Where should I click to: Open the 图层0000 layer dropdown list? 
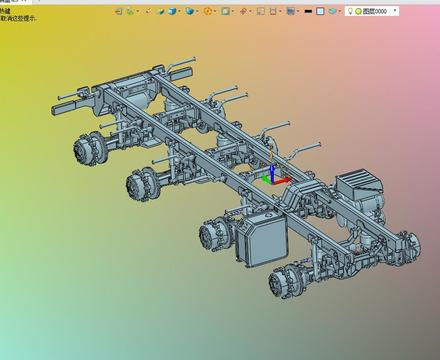[x=395, y=11]
